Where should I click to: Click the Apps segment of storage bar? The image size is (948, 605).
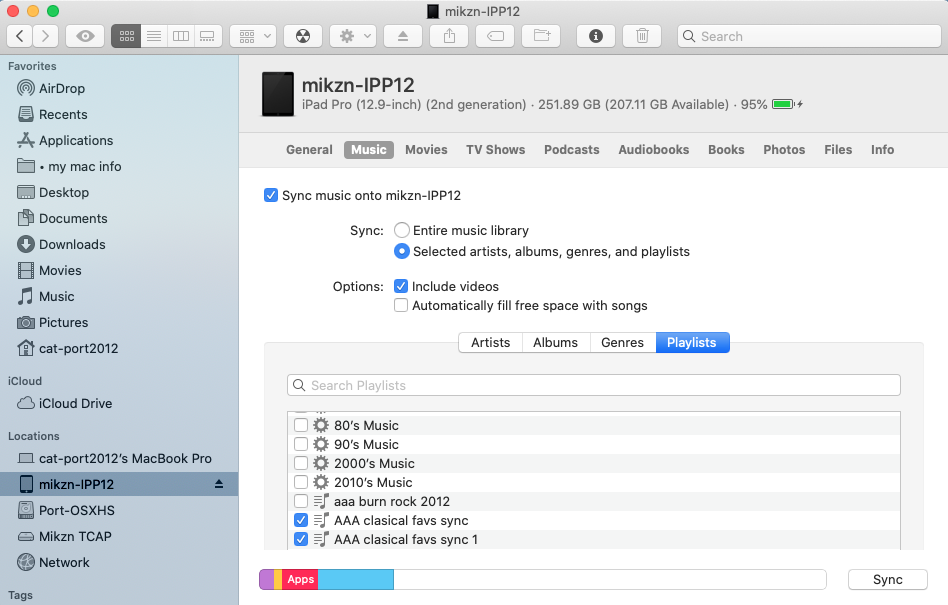300,580
